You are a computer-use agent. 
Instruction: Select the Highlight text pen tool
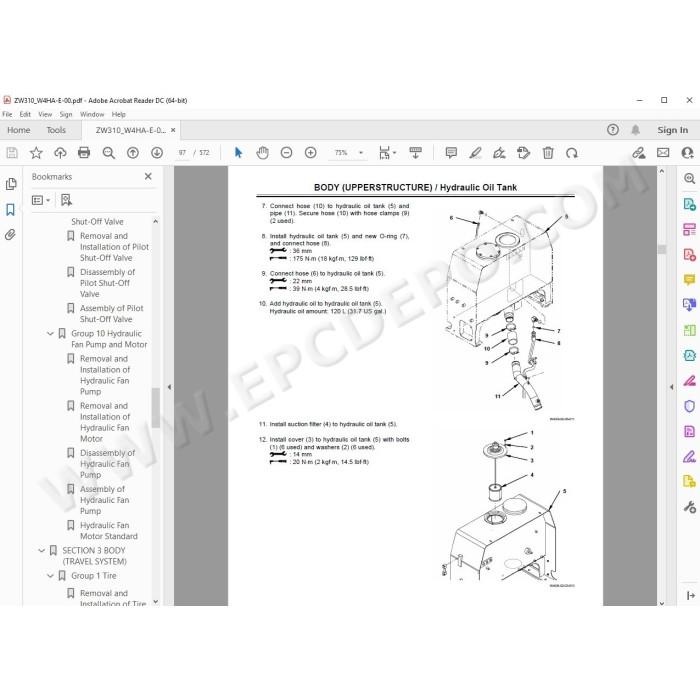click(x=475, y=153)
